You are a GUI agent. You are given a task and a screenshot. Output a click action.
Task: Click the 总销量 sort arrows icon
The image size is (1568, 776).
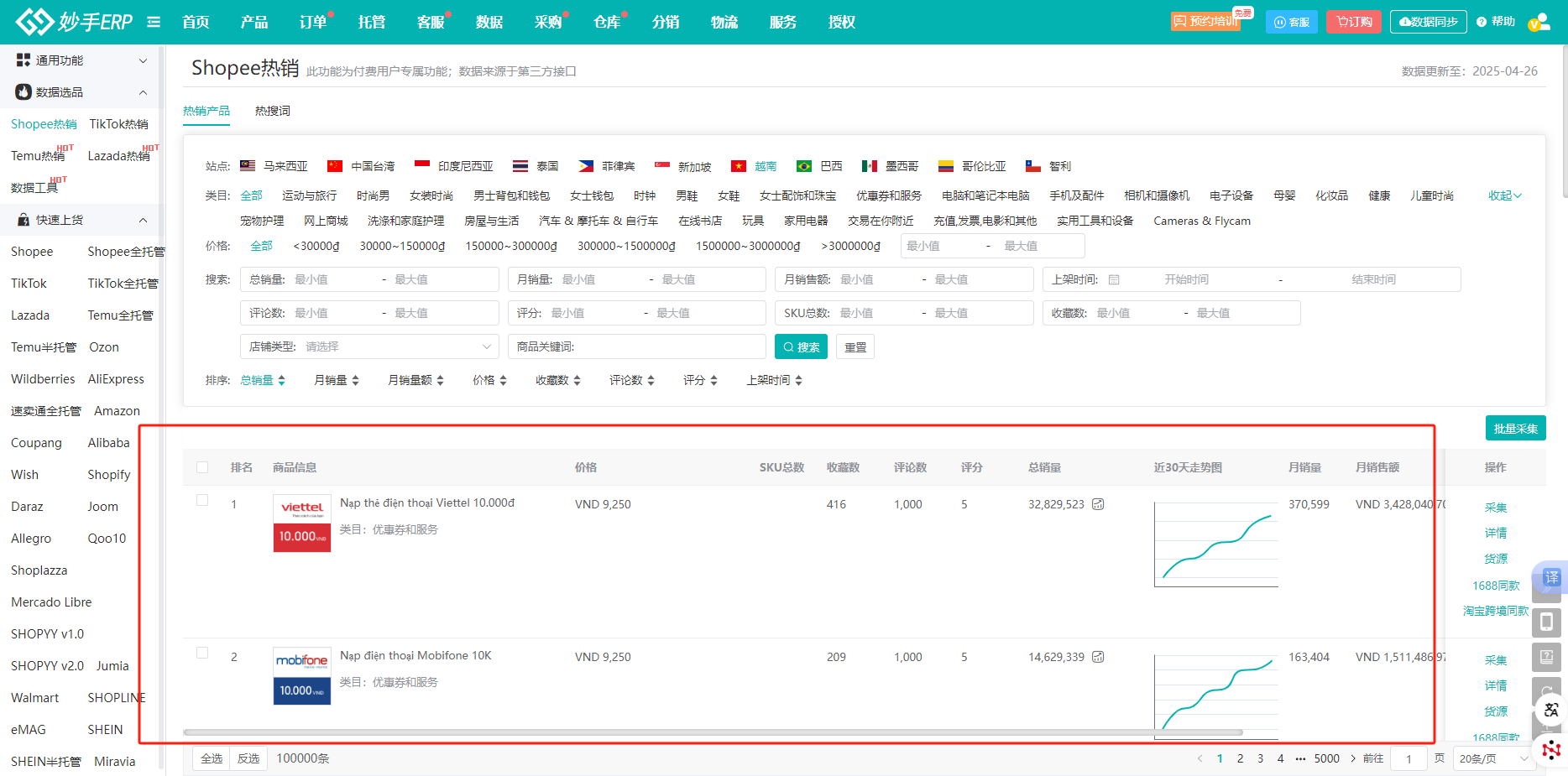click(282, 381)
